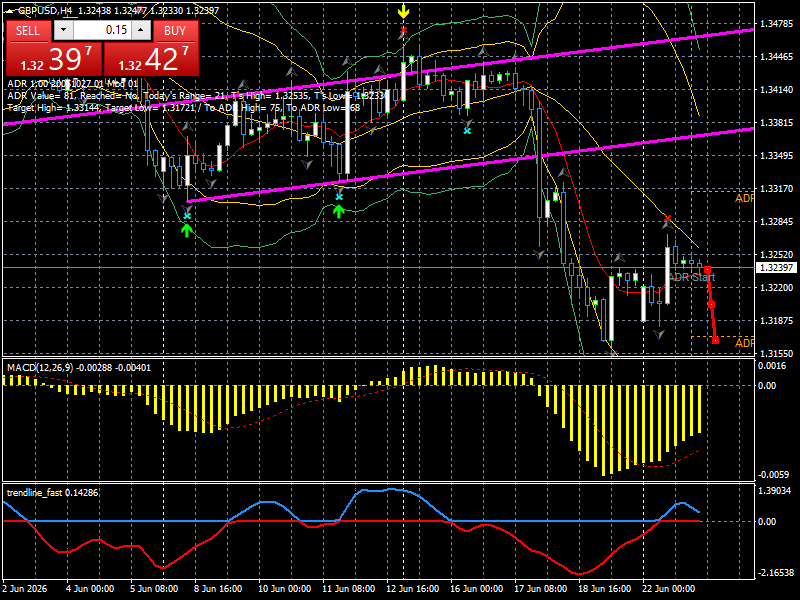Click the 1.34140 price axis label
This screenshot has width=800, height=600.
pos(777,89)
